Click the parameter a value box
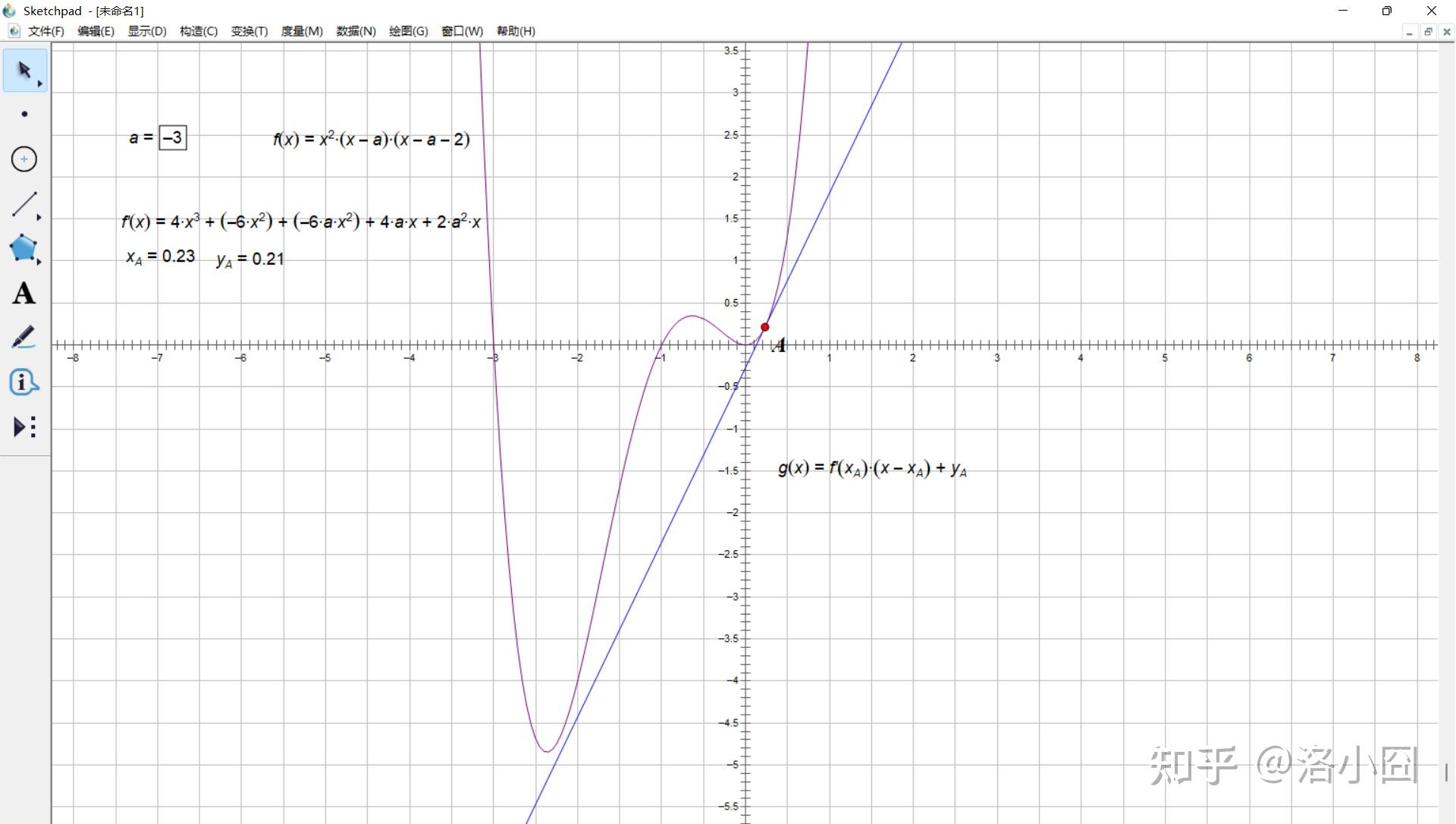Screen dimensions: 1456x824 173,138
